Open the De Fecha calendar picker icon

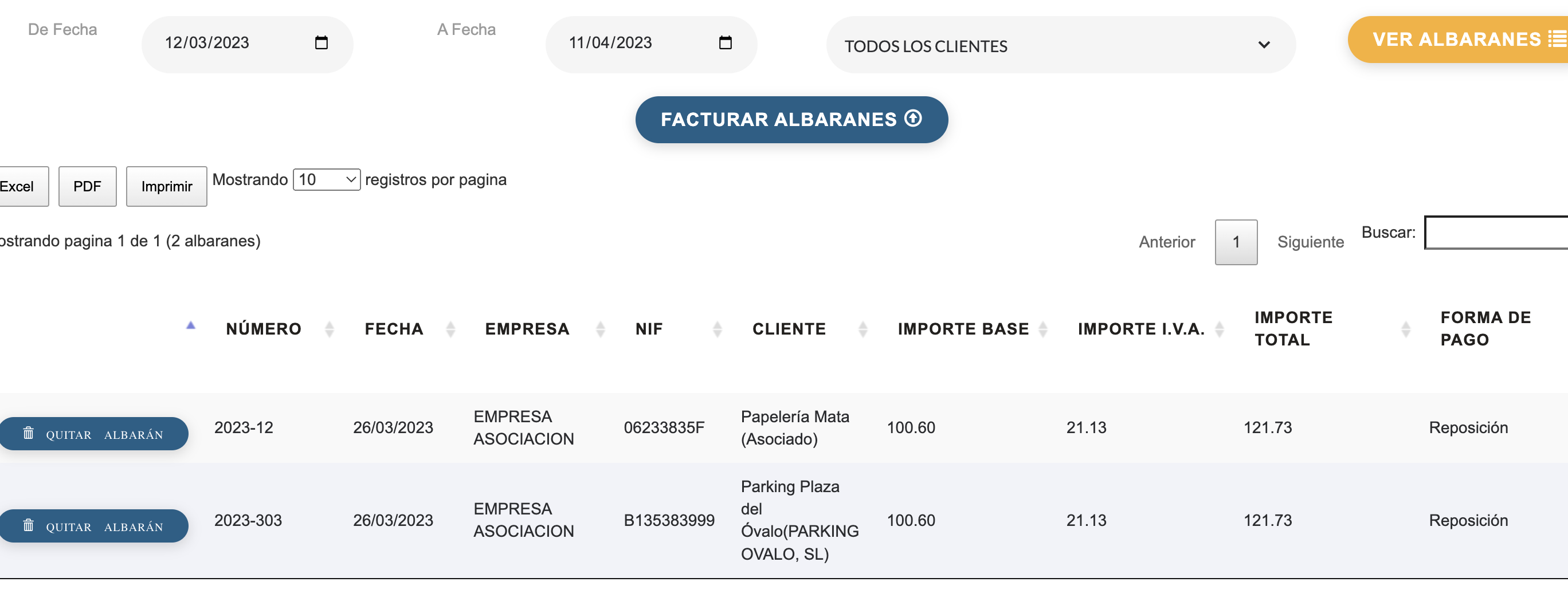[322, 42]
